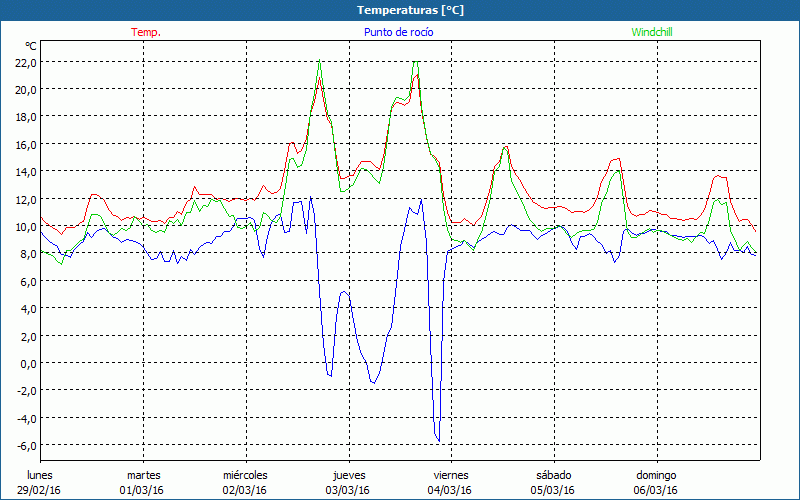
Task: Click the 16,0 y-axis value
Action: click(25, 144)
